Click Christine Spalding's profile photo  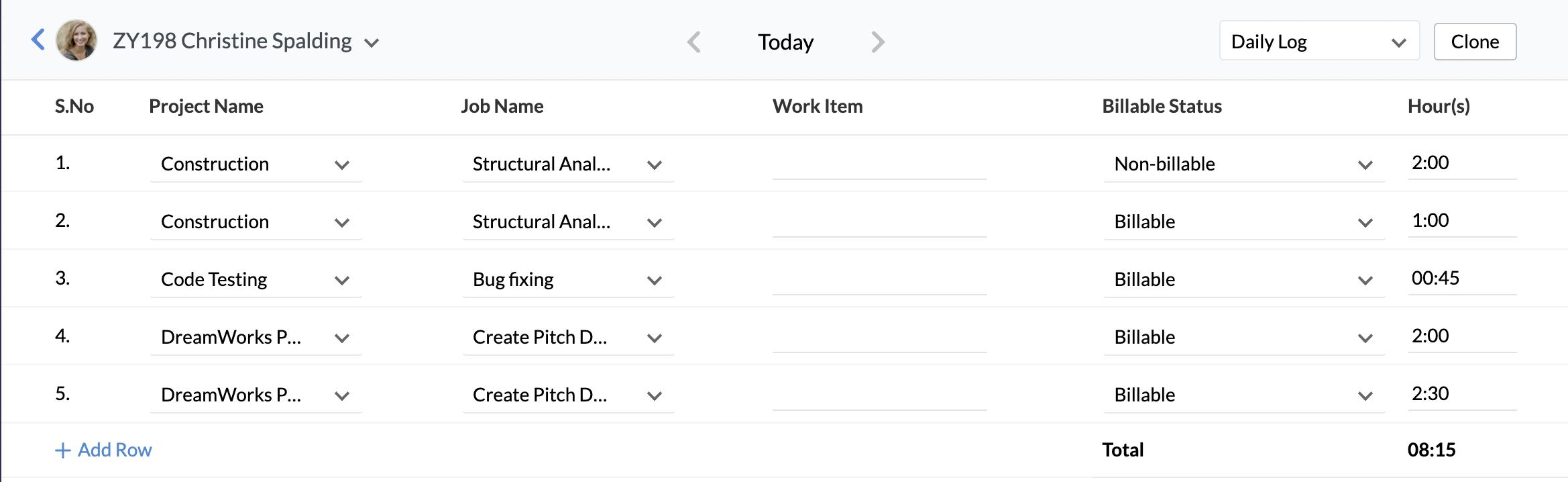point(76,40)
